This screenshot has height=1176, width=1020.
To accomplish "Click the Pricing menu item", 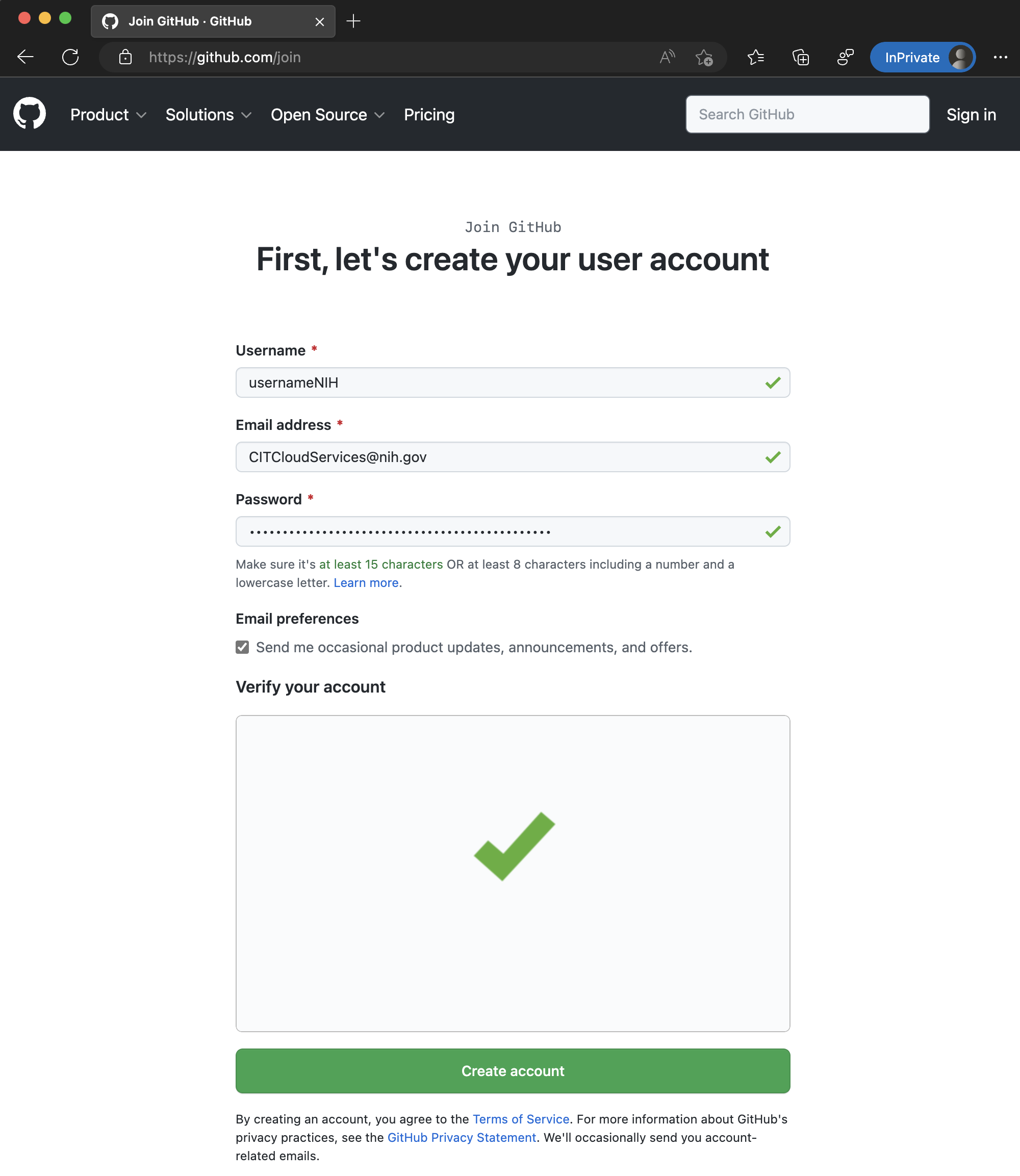I will coord(429,113).
